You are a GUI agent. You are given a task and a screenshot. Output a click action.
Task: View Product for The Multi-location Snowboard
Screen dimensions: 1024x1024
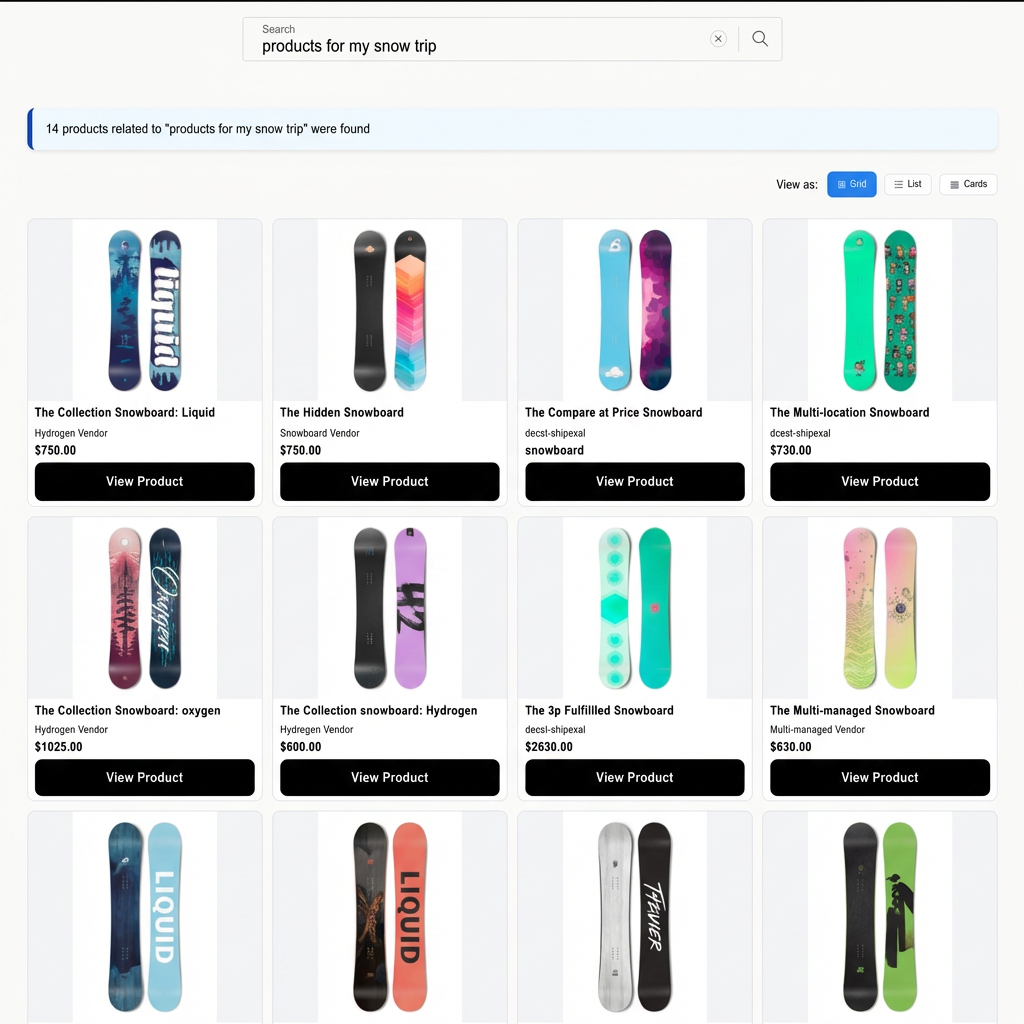pos(880,481)
